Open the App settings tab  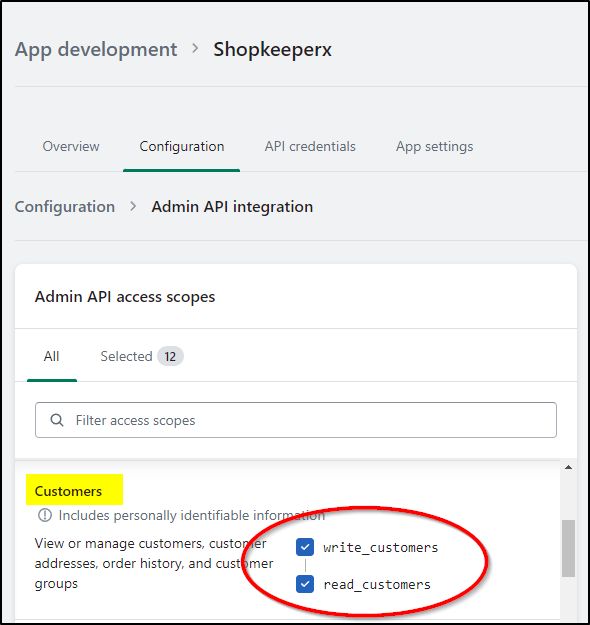(435, 146)
